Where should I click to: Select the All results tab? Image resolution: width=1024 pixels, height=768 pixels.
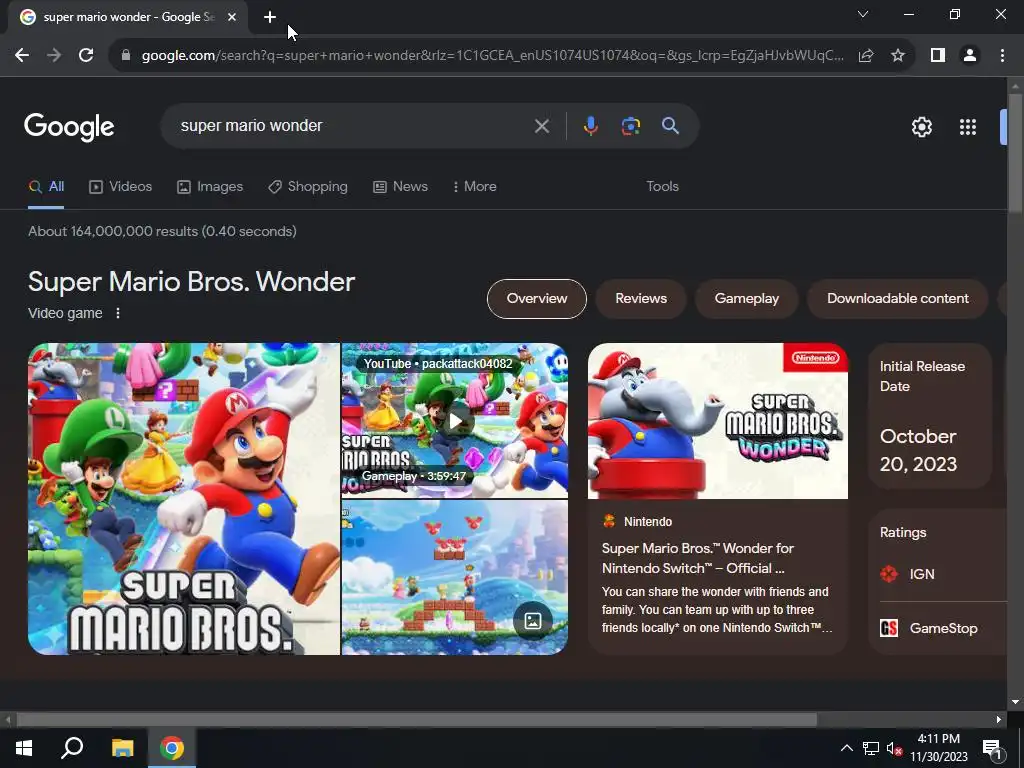click(x=46, y=187)
